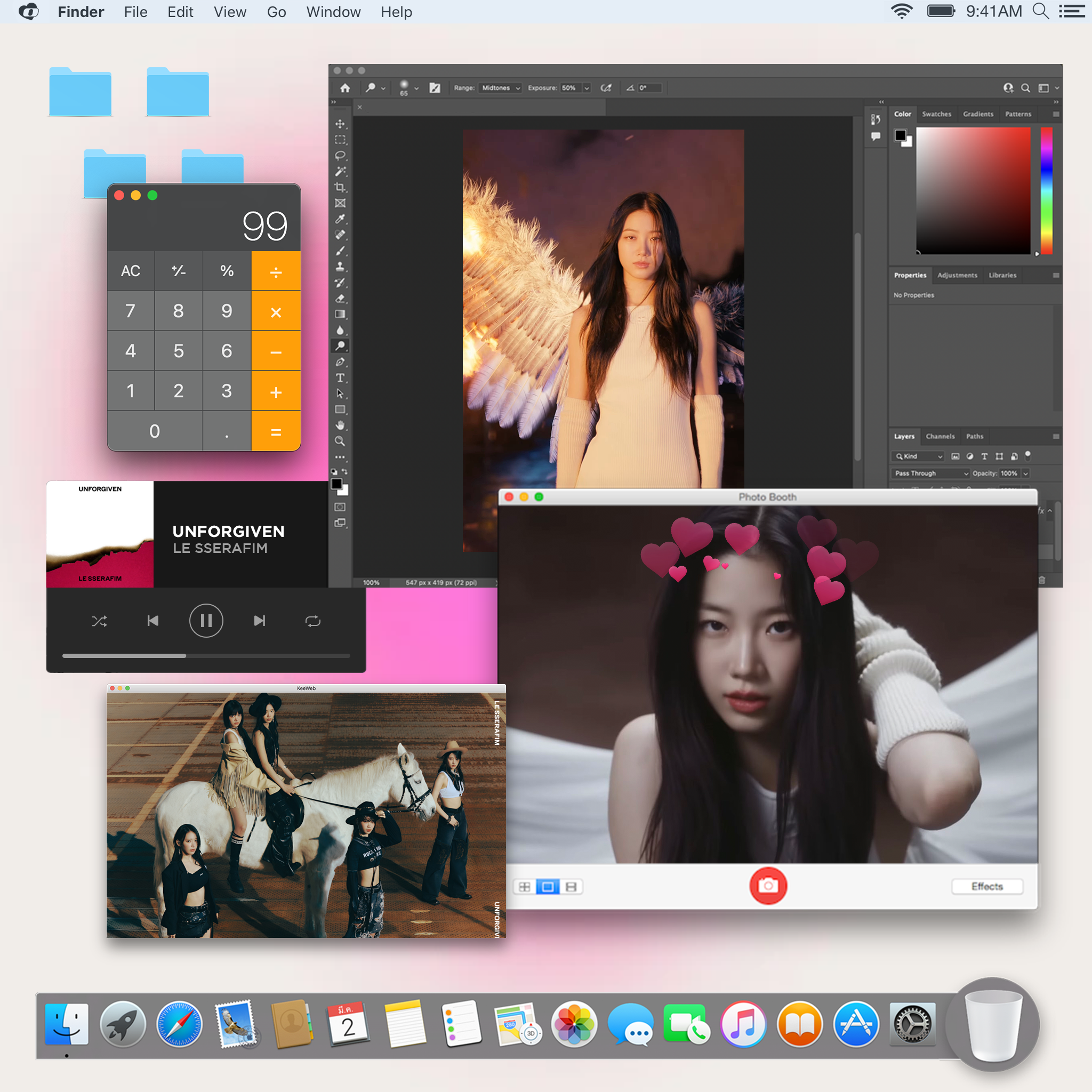
Task: Expand the Exposure percentage dropdown
Action: click(x=586, y=87)
